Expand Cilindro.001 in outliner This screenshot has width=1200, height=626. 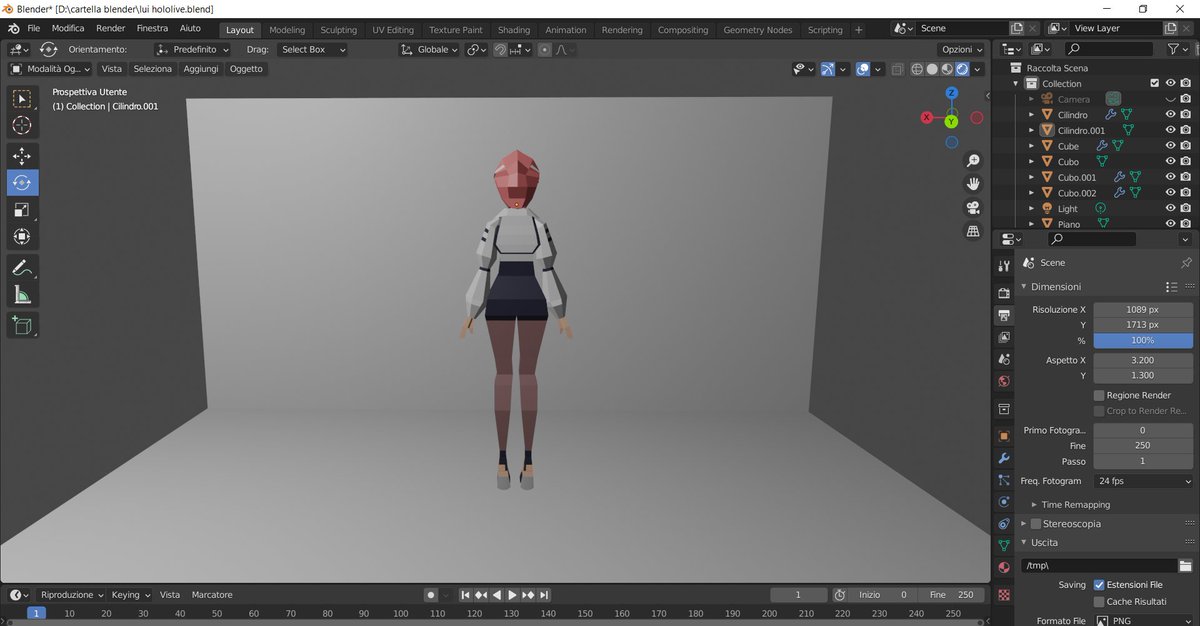coord(1031,130)
